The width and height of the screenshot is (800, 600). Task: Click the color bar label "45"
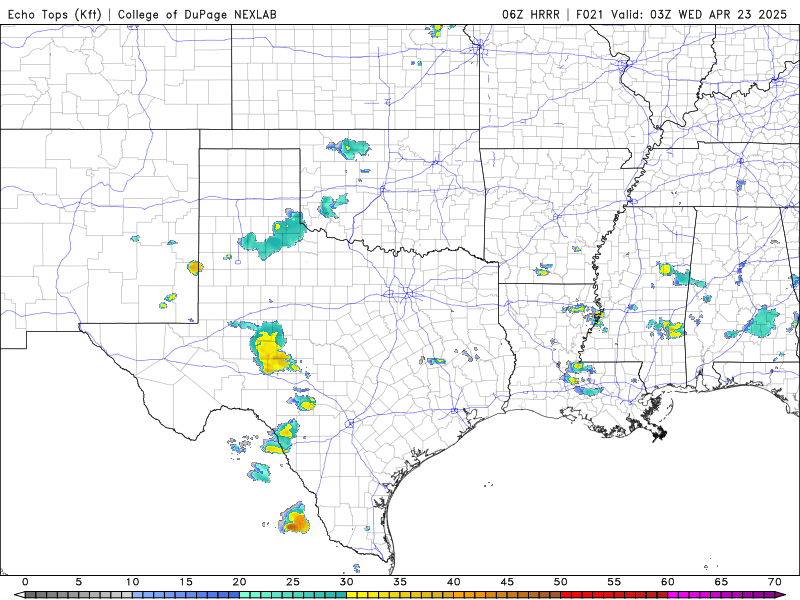click(x=507, y=582)
